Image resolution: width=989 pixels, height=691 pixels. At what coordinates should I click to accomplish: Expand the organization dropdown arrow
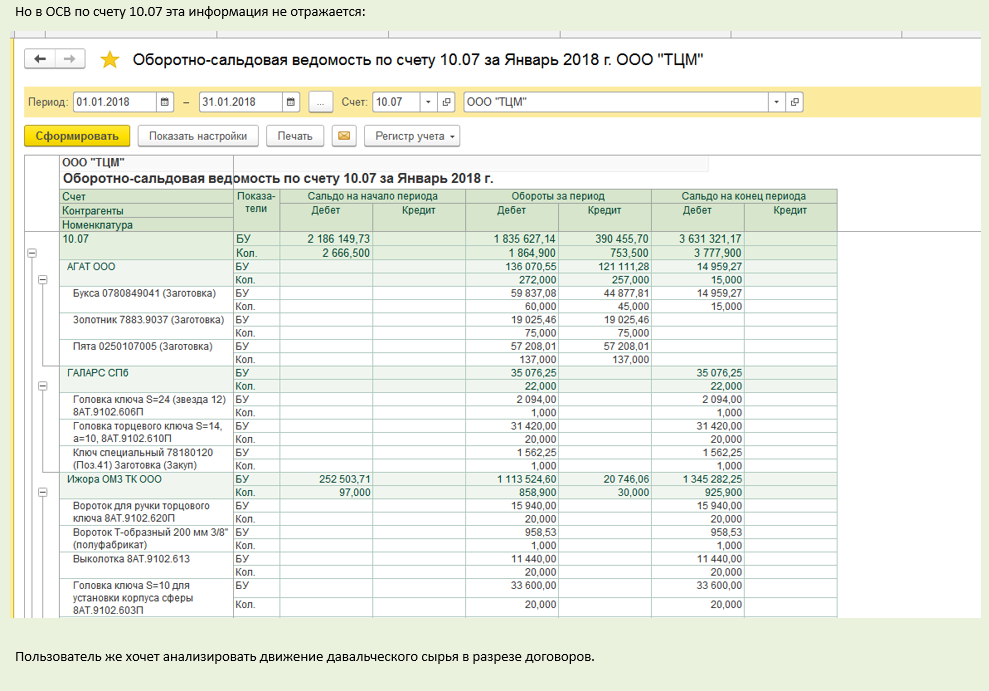pos(776,102)
